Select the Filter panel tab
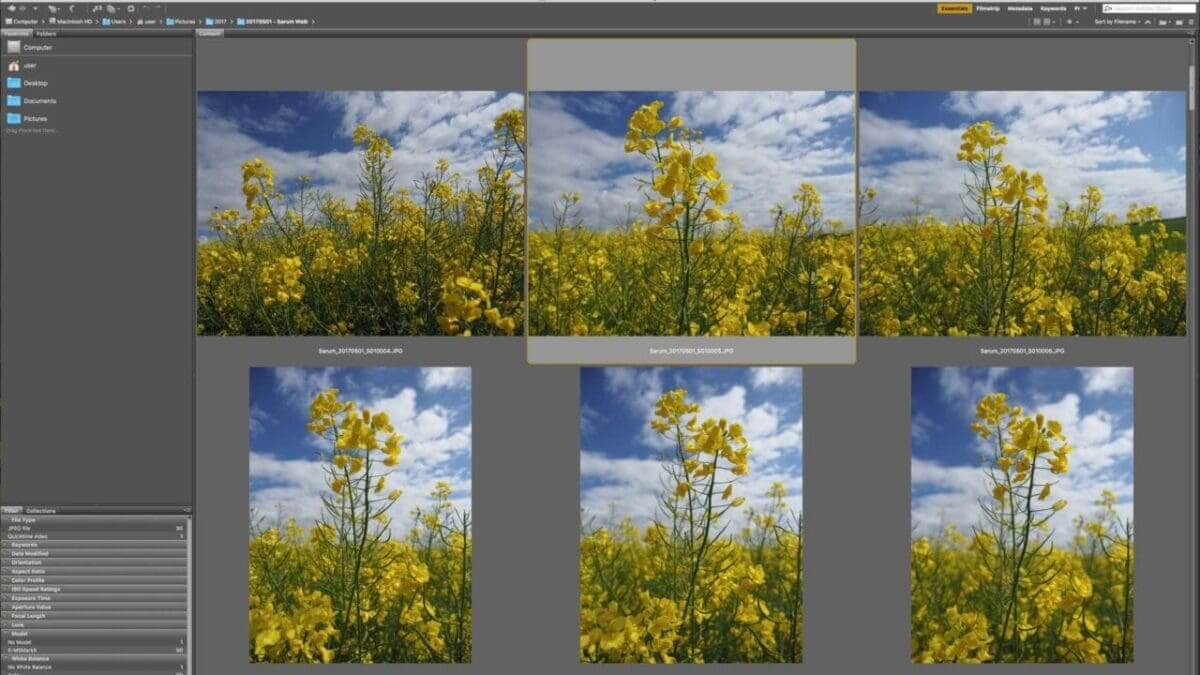Image resolution: width=1200 pixels, height=675 pixels. click(11, 511)
